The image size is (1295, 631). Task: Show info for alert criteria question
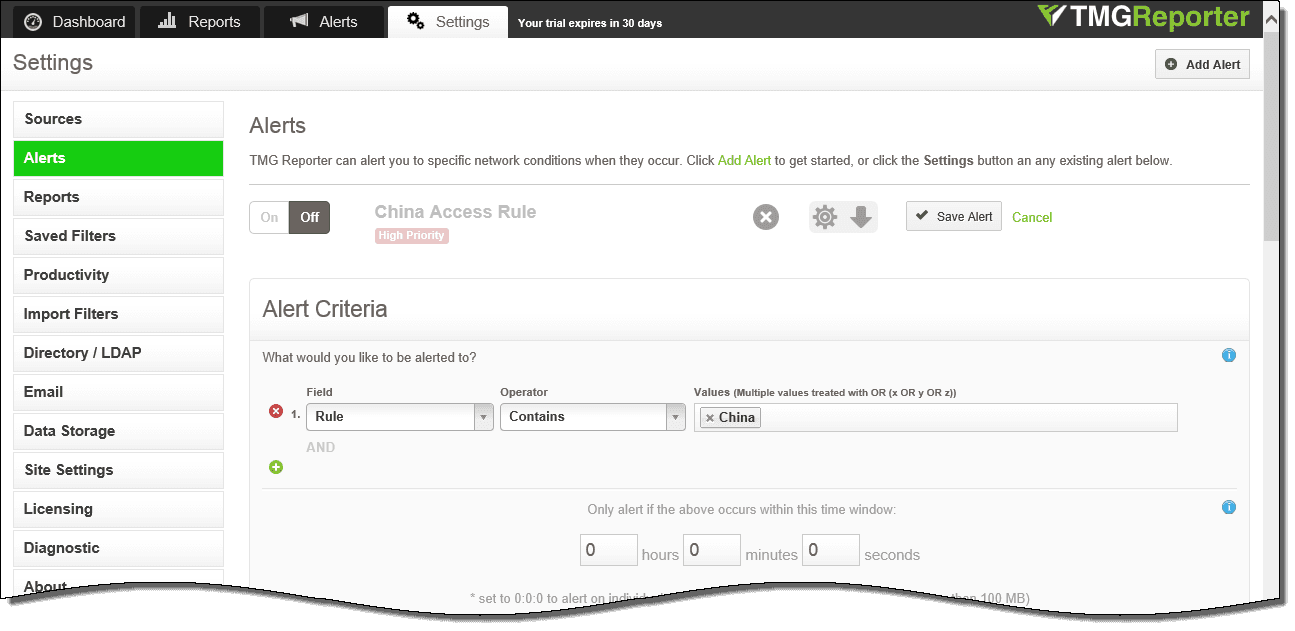[1229, 355]
